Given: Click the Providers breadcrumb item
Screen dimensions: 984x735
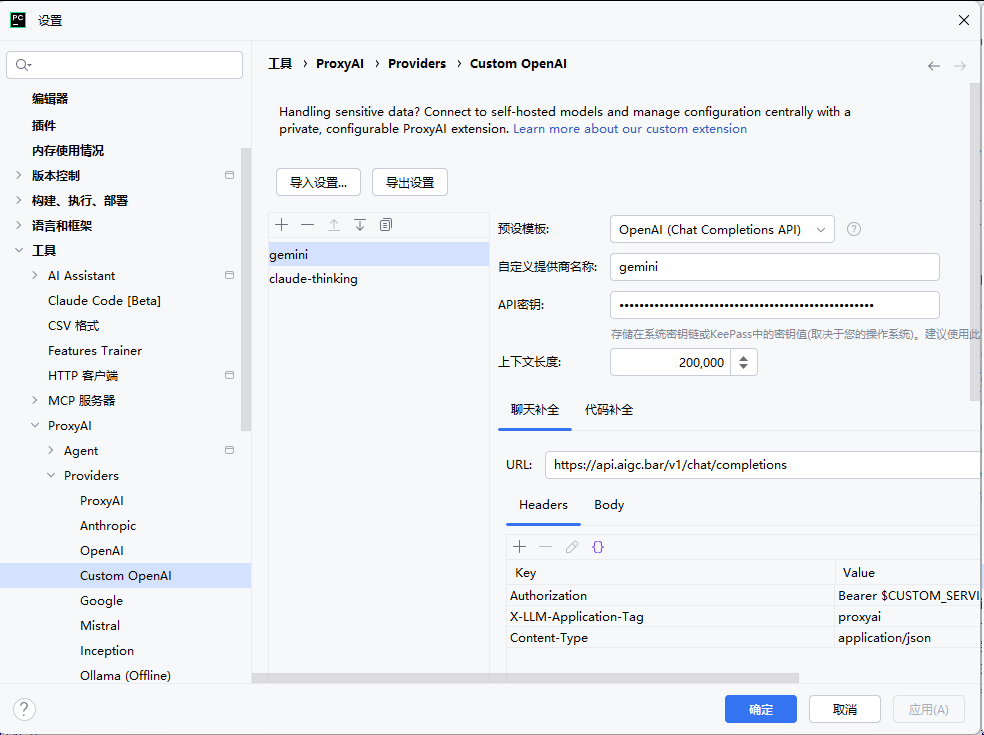Looking at the screenshot, I should click(417, 64).
